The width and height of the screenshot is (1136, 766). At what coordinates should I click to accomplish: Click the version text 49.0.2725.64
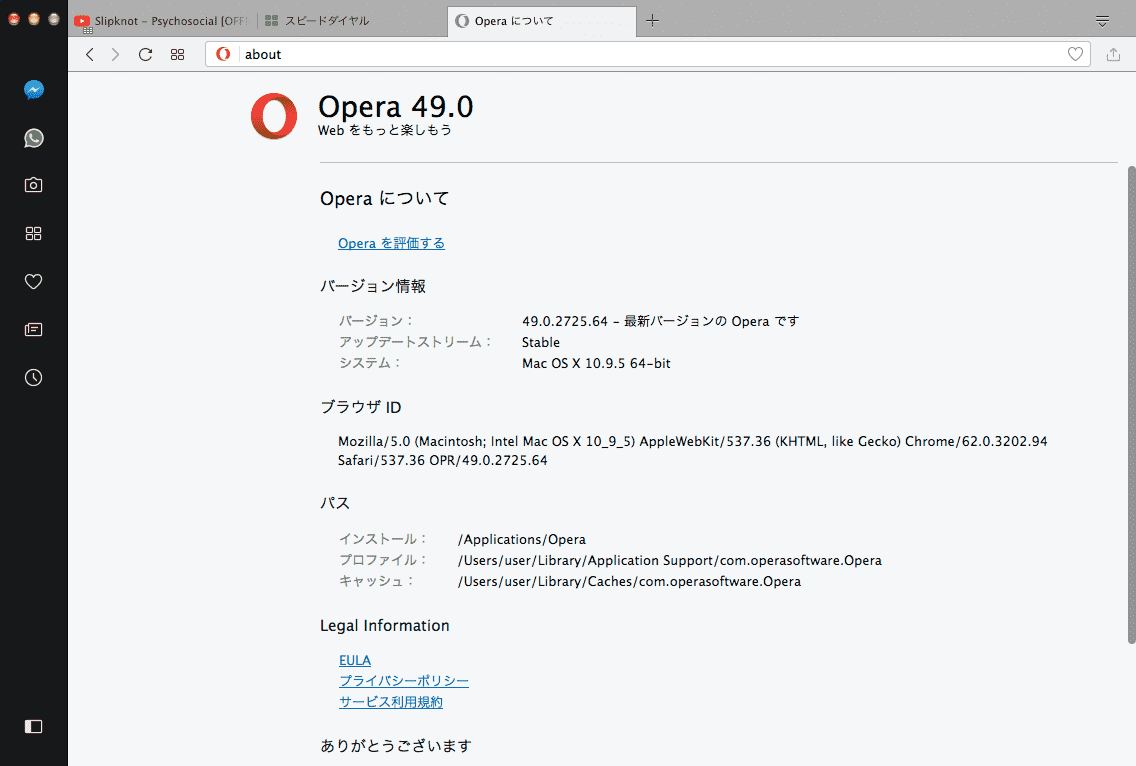[x=565, y=321]
